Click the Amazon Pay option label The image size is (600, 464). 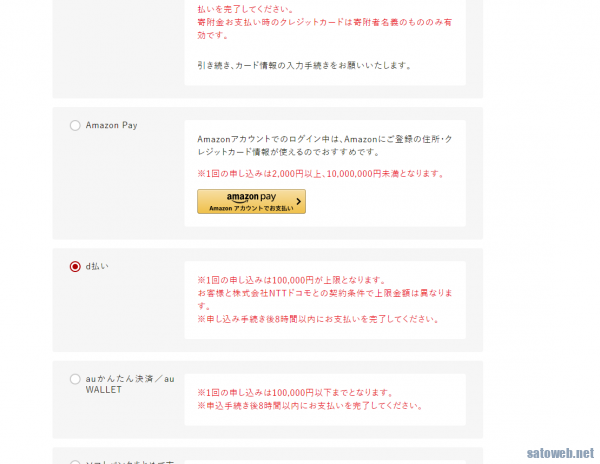[111, 126]
